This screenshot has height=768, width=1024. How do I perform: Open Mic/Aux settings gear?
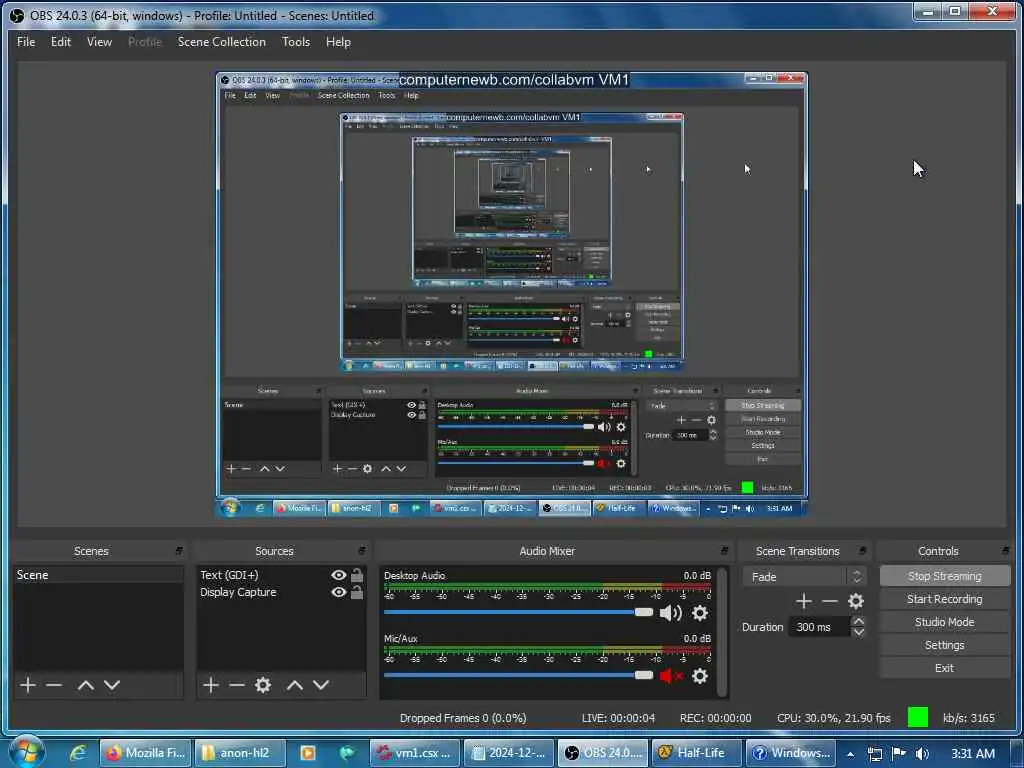pos(699,676)
